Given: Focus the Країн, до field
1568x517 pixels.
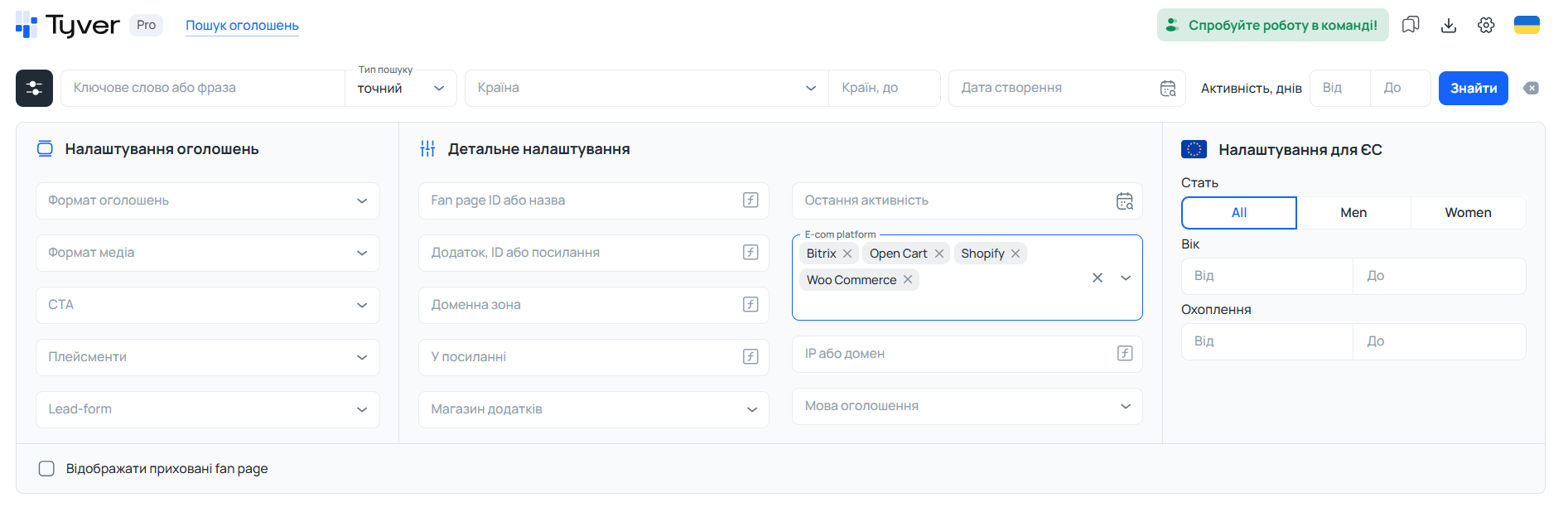Looking at the screenshot, I should pyautogui.click(x=885, y=88).
